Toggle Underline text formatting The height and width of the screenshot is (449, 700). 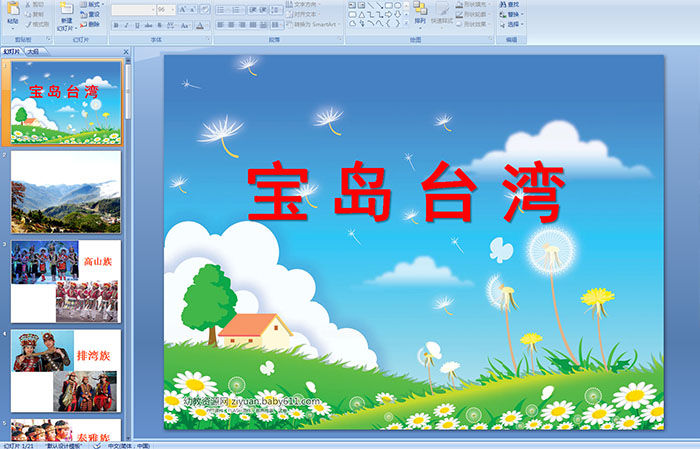pos(138,25)
